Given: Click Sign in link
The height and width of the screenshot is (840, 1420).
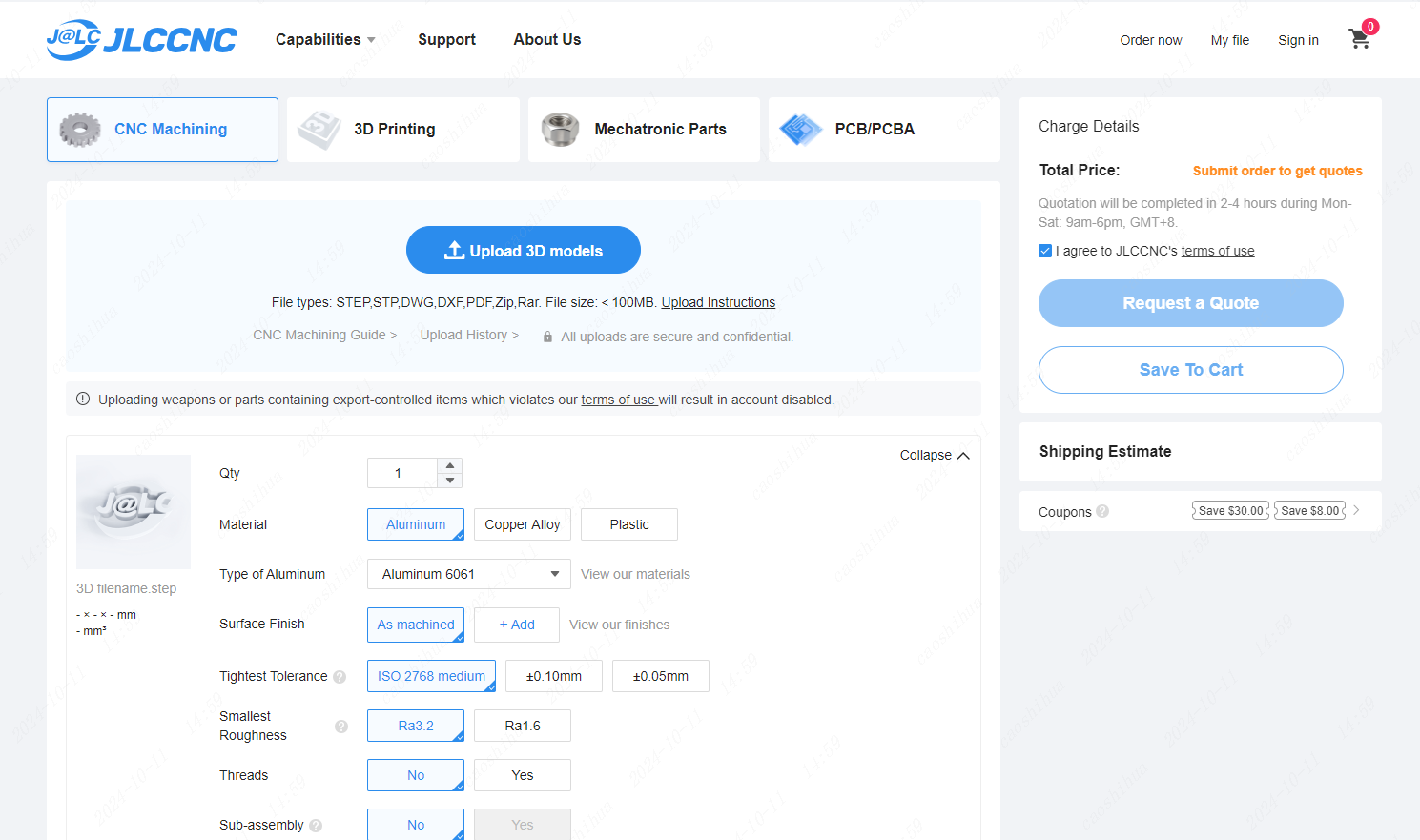Looking at the screenshot, I should pyautogui.click(x=1298, y=40).
